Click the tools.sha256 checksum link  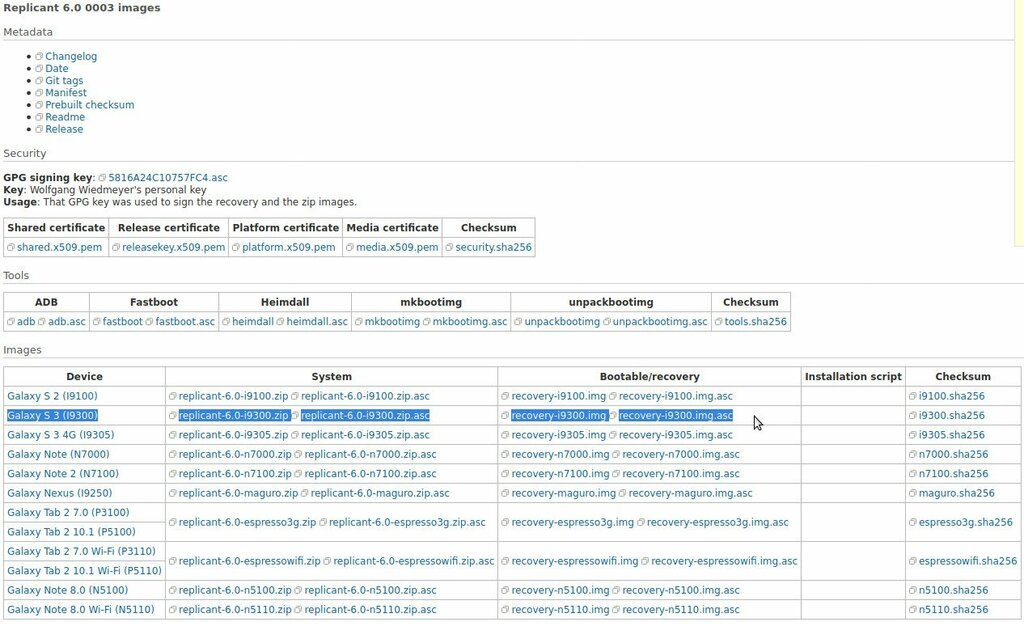pos(755,322)
